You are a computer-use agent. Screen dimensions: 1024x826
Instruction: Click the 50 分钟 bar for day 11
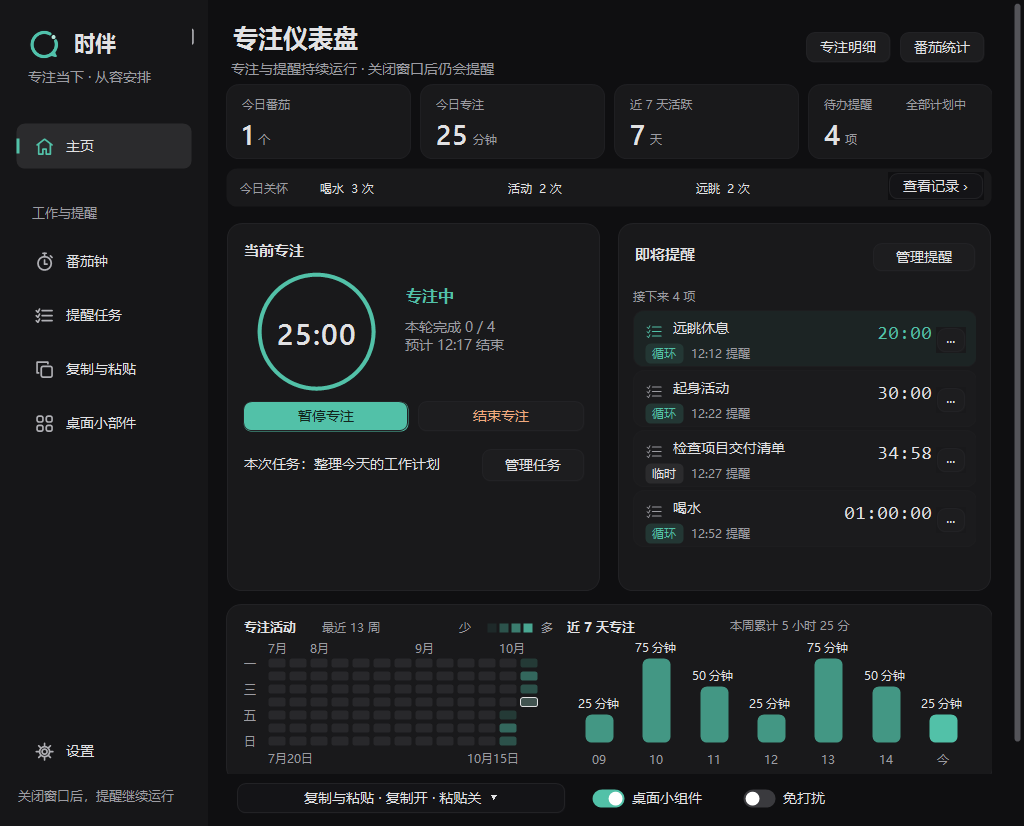click(714, 714)
